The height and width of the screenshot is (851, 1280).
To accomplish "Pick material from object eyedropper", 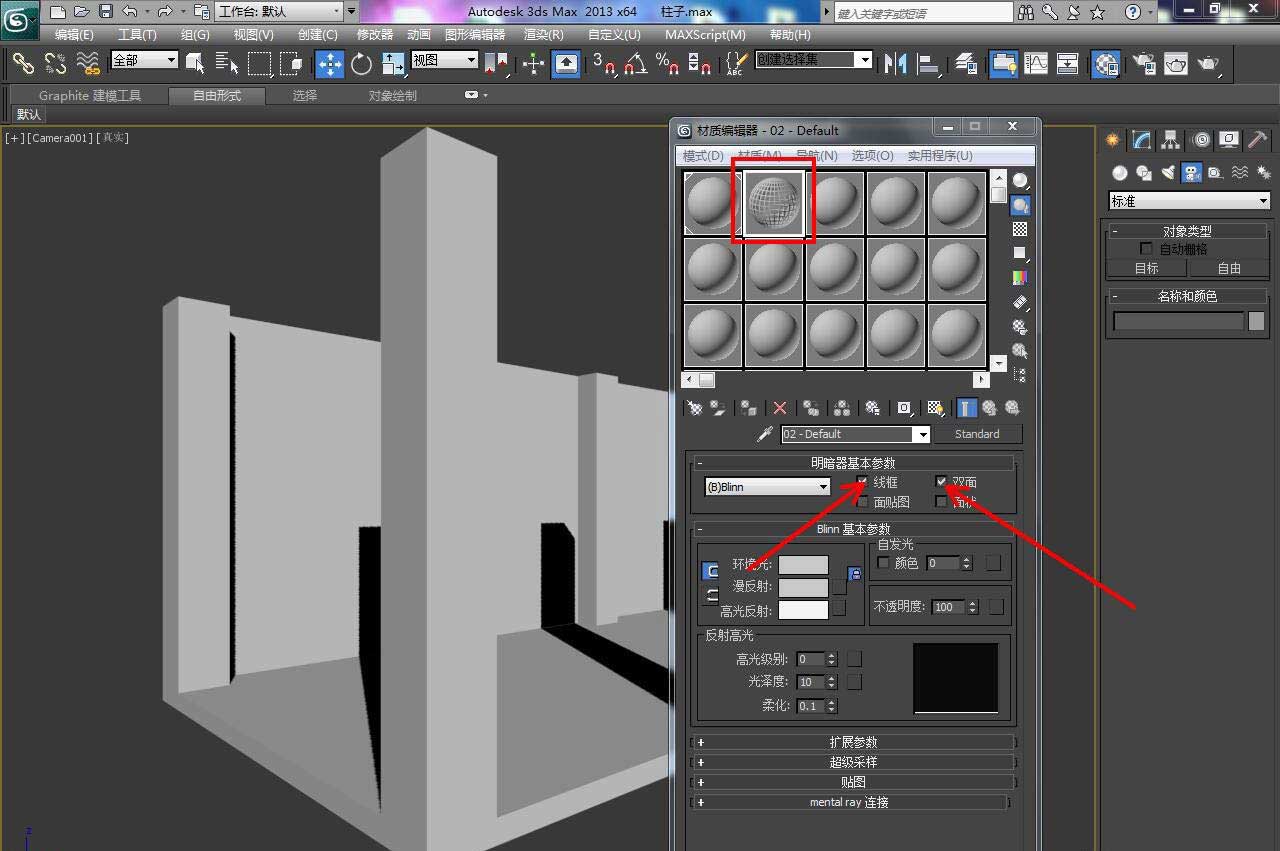I will [765, 434].
